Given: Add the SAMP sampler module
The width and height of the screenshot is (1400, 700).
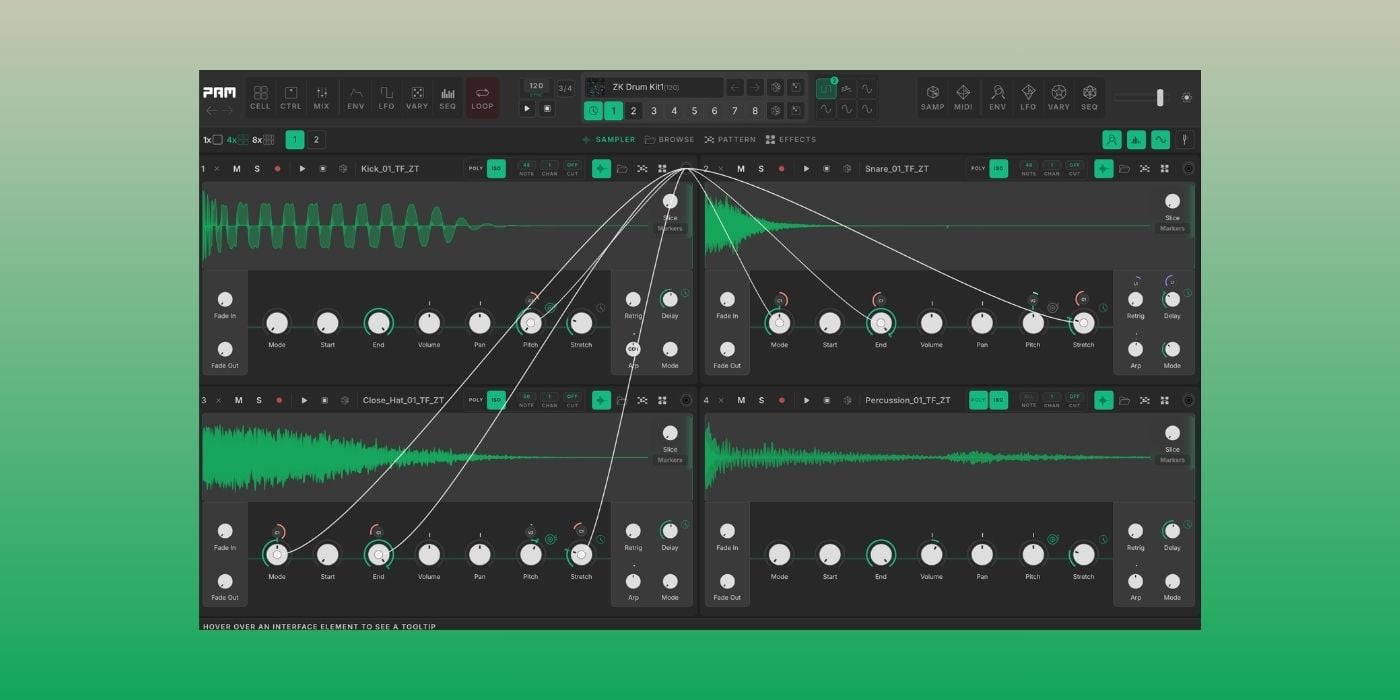Looking at the screenshot, I should (x=933, y=97).
